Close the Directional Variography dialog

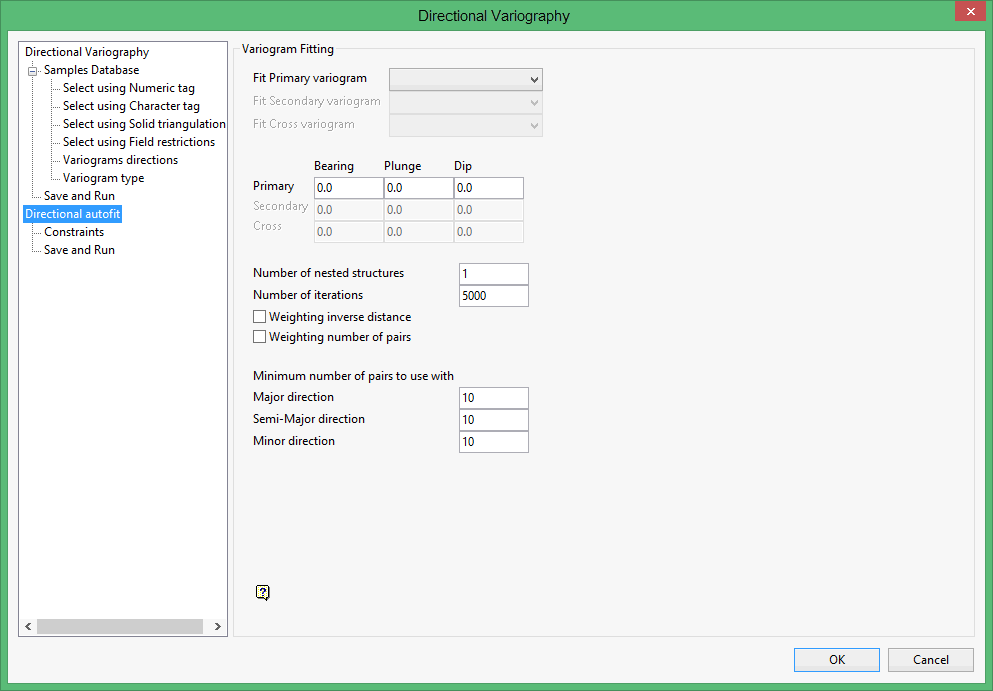click(969, 11)
